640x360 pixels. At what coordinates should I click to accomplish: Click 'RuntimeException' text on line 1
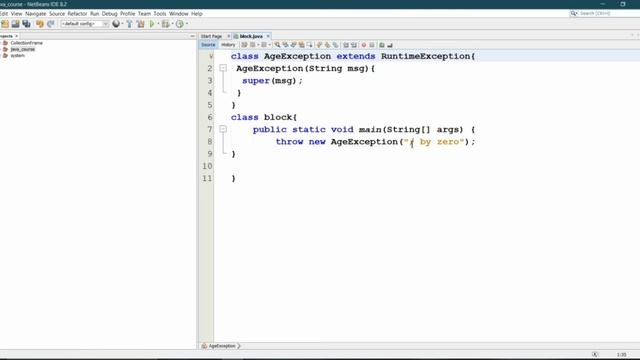425,56
